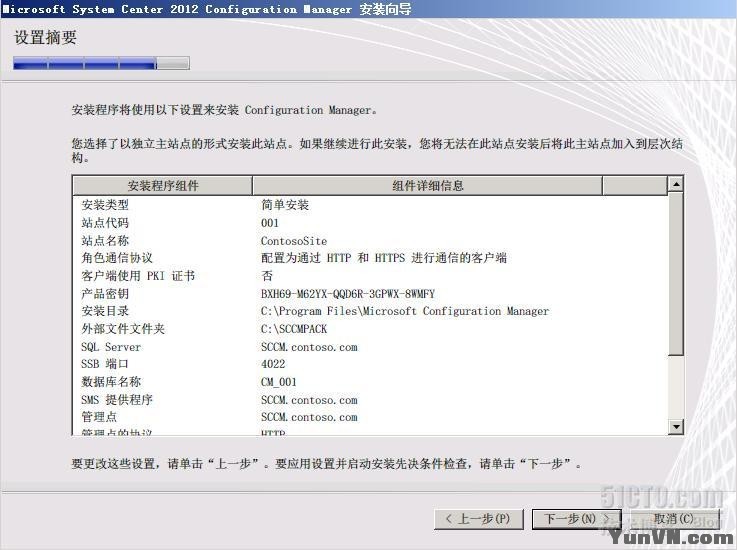Select the 产品密钥 row label
Viewport: 737px width, 550px height.
pos(105,294)
